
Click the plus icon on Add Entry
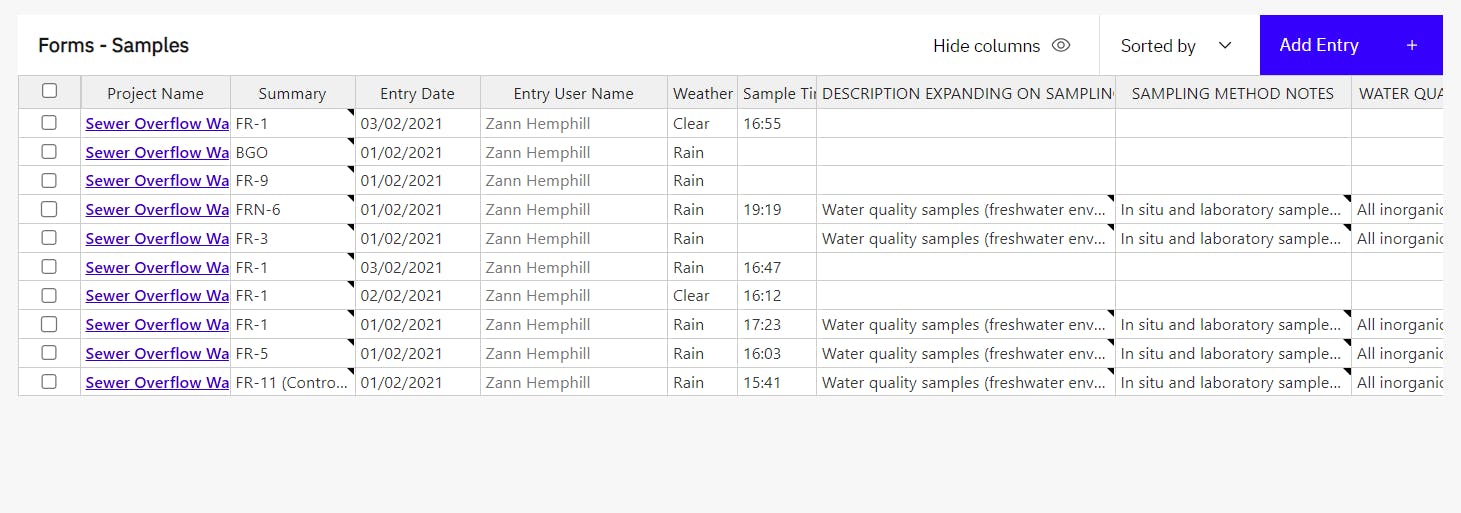click(x=1412, y=45)
